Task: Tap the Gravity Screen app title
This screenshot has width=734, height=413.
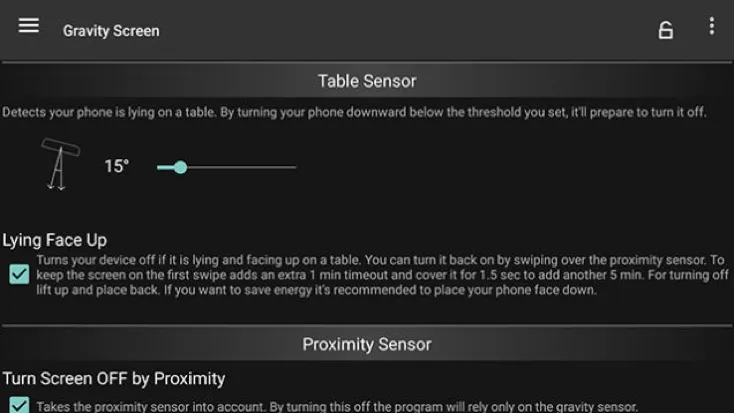Action: coord(111,30)
